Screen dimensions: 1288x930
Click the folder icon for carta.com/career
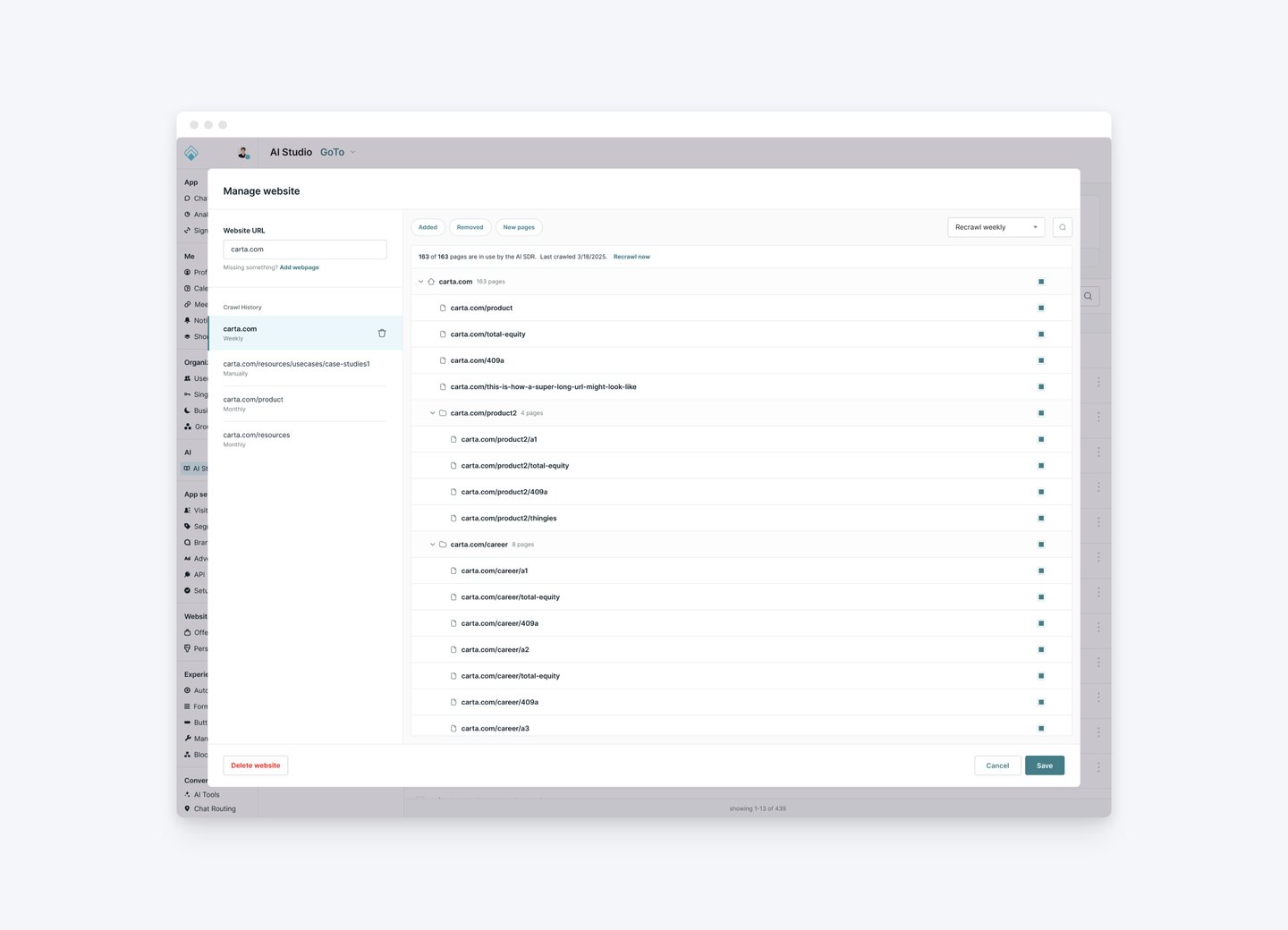point(443,545)
